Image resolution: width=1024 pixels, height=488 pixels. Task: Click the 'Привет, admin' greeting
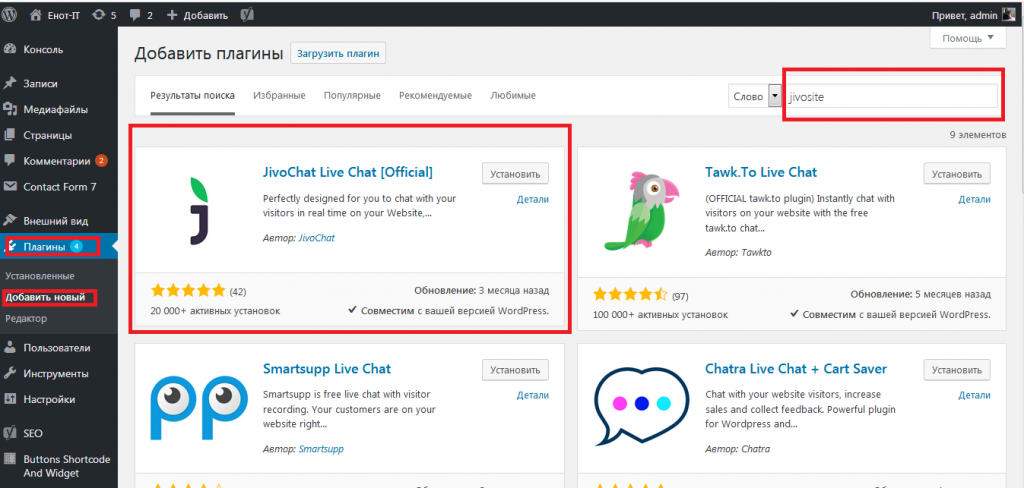pyautogui.click(x=965, y=14)
